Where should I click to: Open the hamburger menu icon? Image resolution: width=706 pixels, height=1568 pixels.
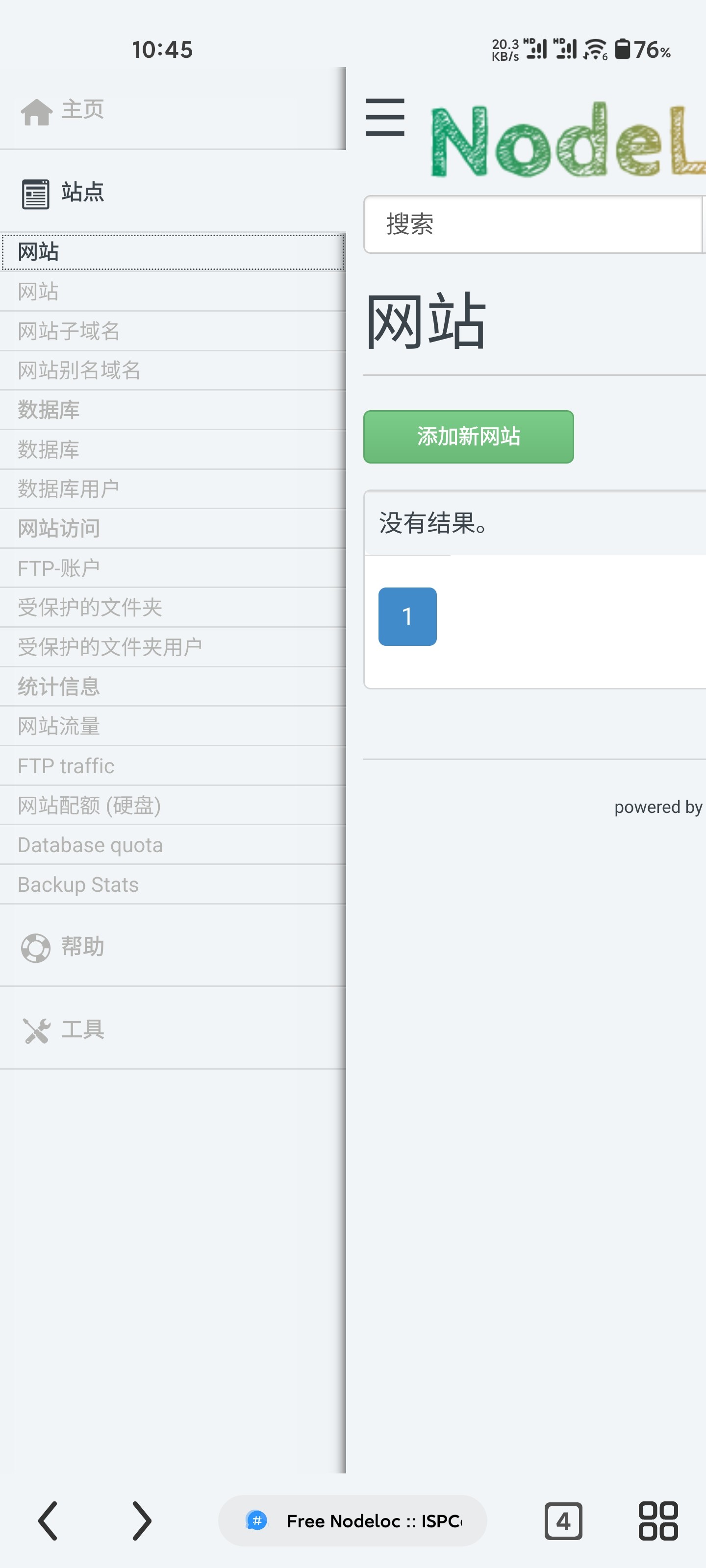pos(385,118)
